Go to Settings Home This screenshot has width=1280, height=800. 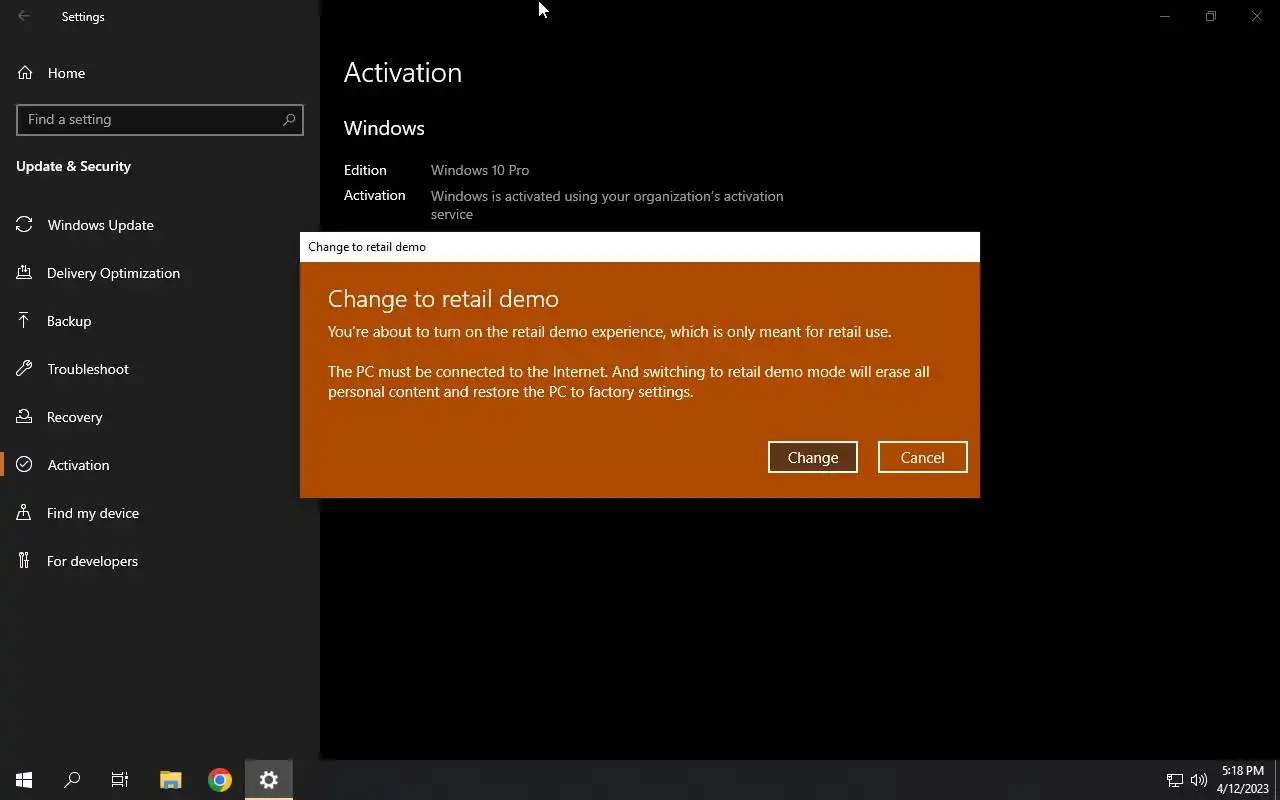coord(160,73)
